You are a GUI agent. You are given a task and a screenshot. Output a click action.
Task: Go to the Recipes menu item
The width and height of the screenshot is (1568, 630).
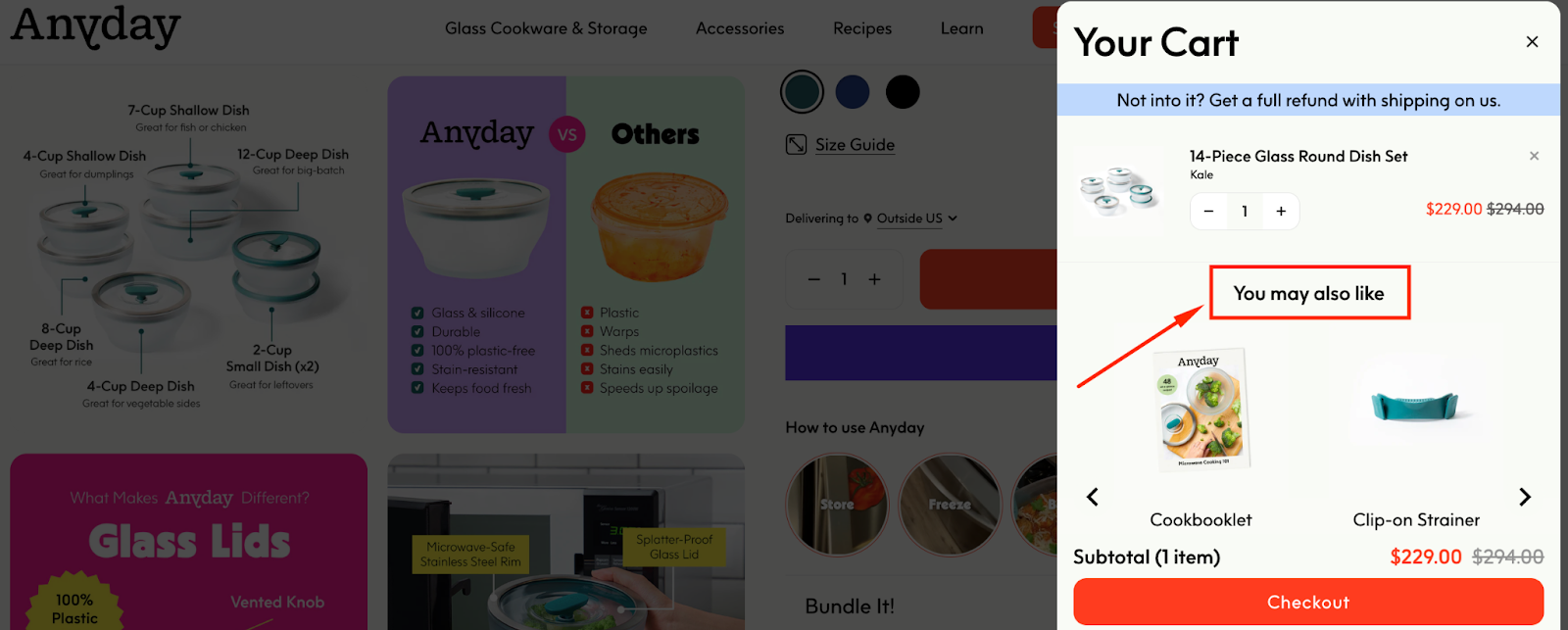click(x=862, y=28)
